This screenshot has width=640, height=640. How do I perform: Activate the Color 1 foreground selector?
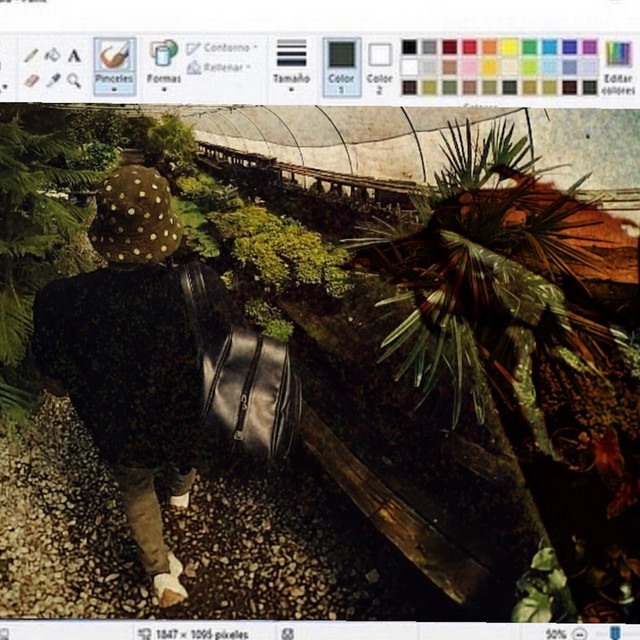342,66
